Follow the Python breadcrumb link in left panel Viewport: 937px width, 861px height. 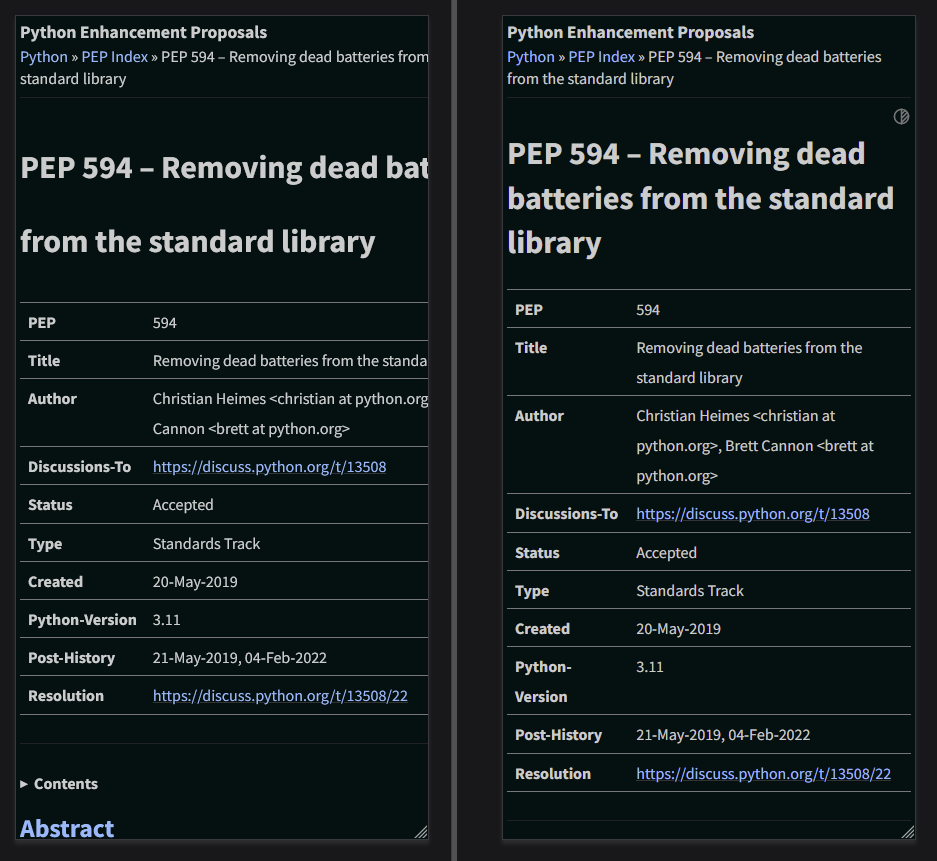point(43,57)
